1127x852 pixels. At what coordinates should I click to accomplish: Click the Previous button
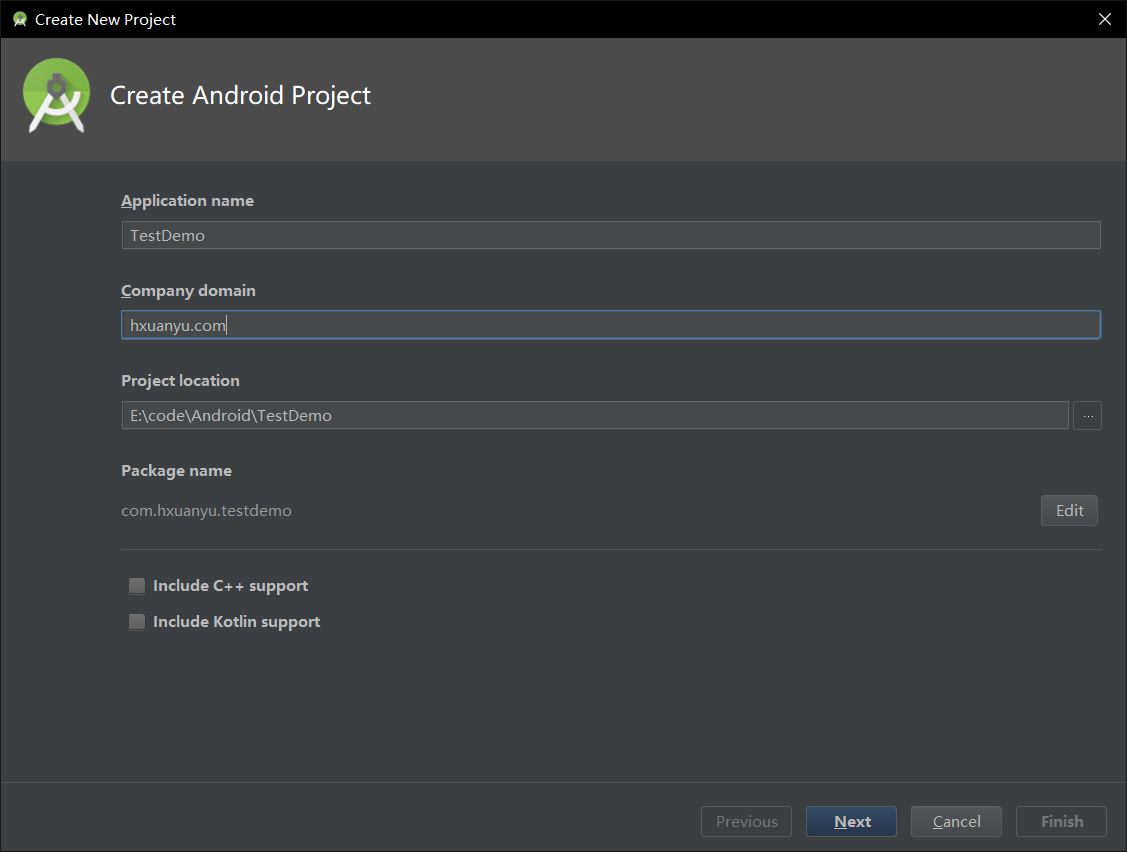coord(746,822)
